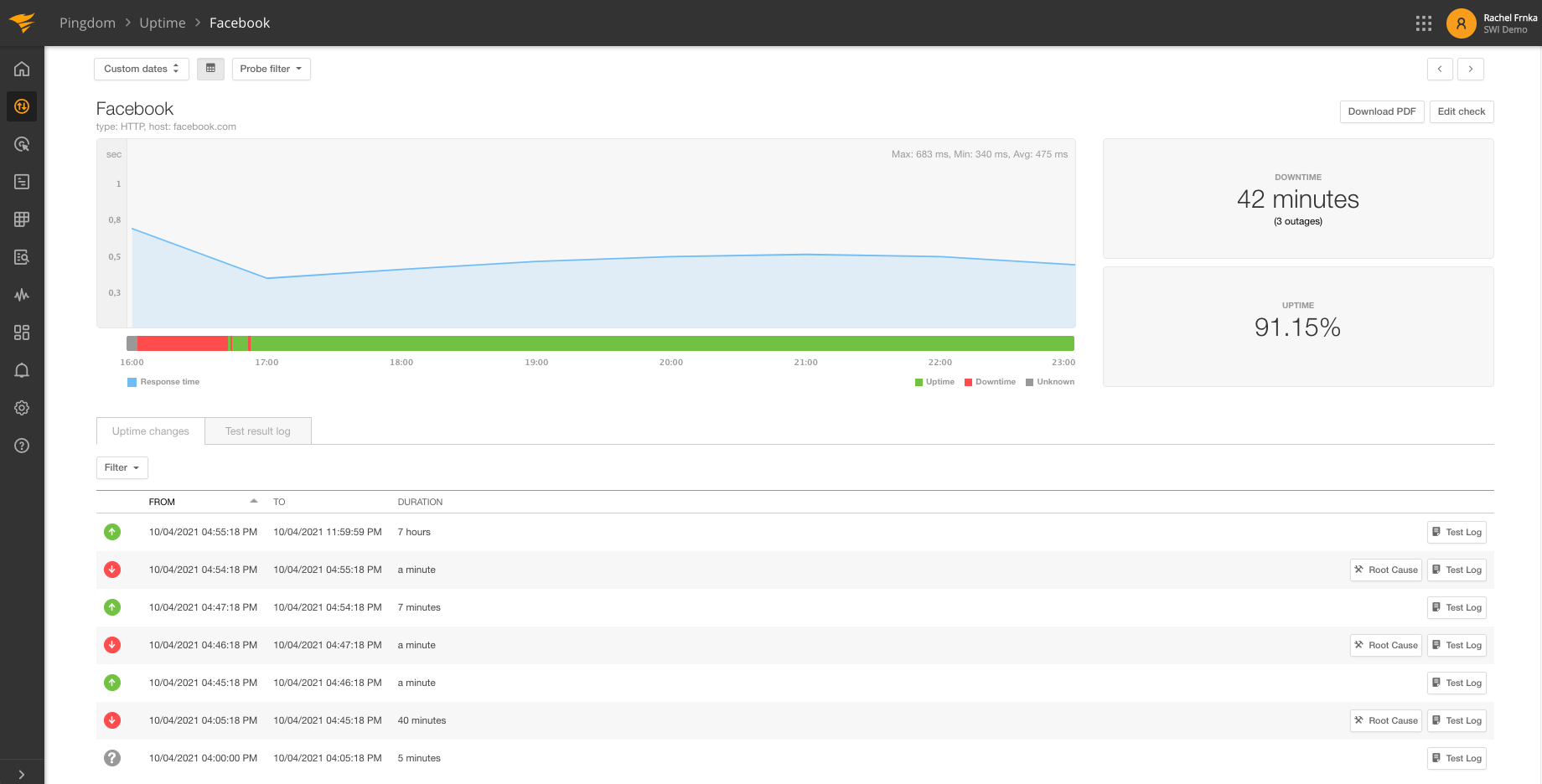Click the Pingdom breadcrumb
The height and width of the screenshot is (784, 1542).
click(87, 23)
